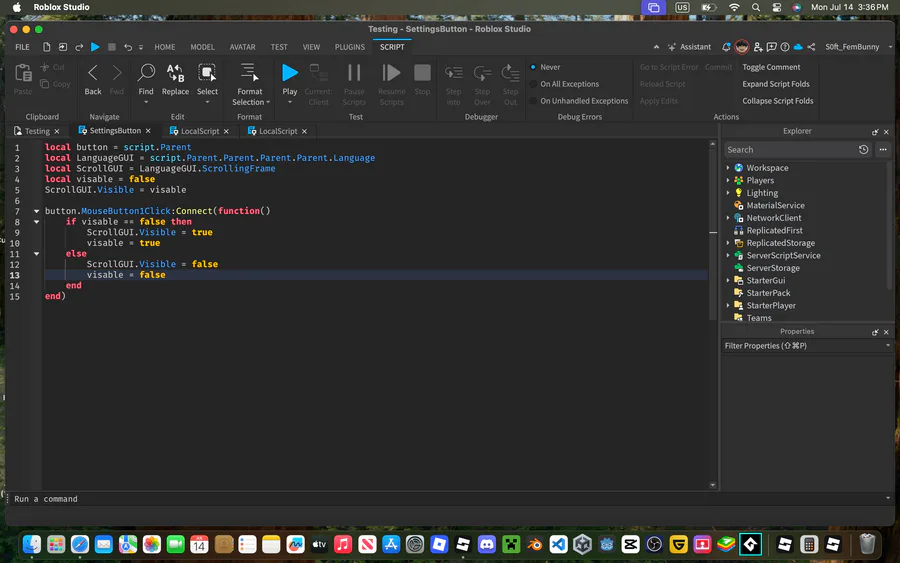This screenshot has width=900, height=563.
Task: Collapse the if block fold at line 8
Action: 36,222
